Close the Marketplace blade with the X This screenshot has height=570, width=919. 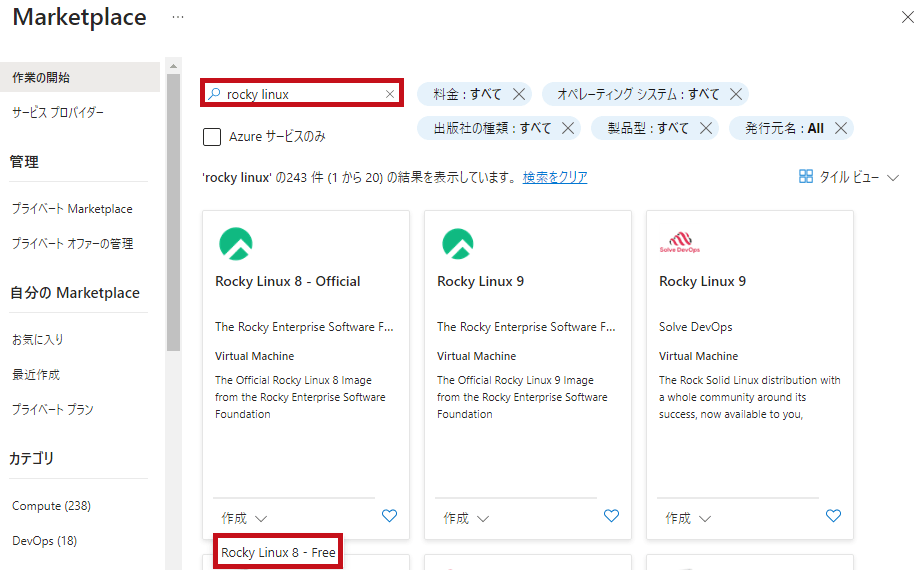point(907,18)
